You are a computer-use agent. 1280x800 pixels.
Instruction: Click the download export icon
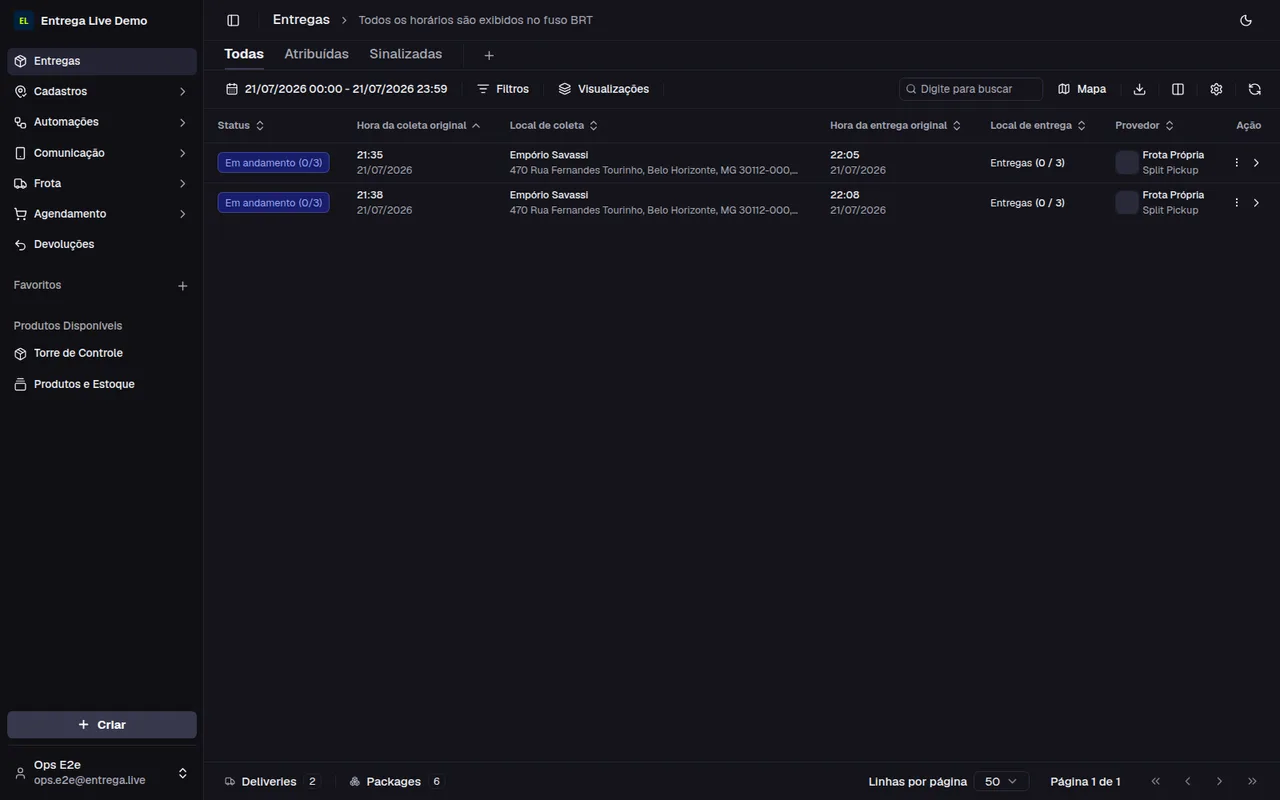[x=1139, y=89]
